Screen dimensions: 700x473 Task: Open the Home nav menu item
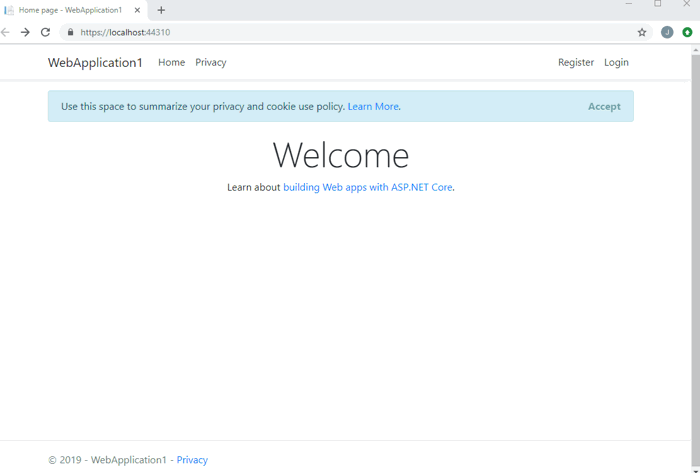click(x=171, y=62)
